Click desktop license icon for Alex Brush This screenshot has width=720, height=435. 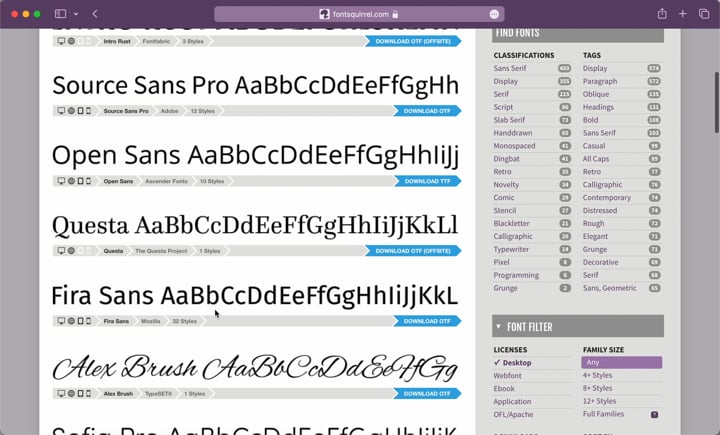pos(61,393)
